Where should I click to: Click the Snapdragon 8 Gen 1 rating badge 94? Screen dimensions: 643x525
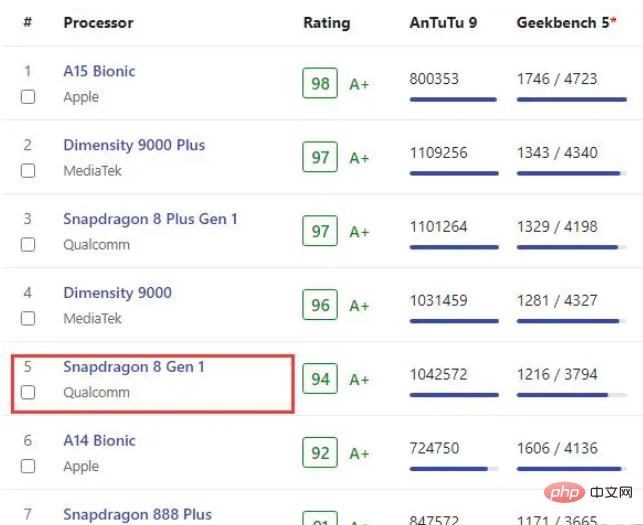click(x=320, y=380)
